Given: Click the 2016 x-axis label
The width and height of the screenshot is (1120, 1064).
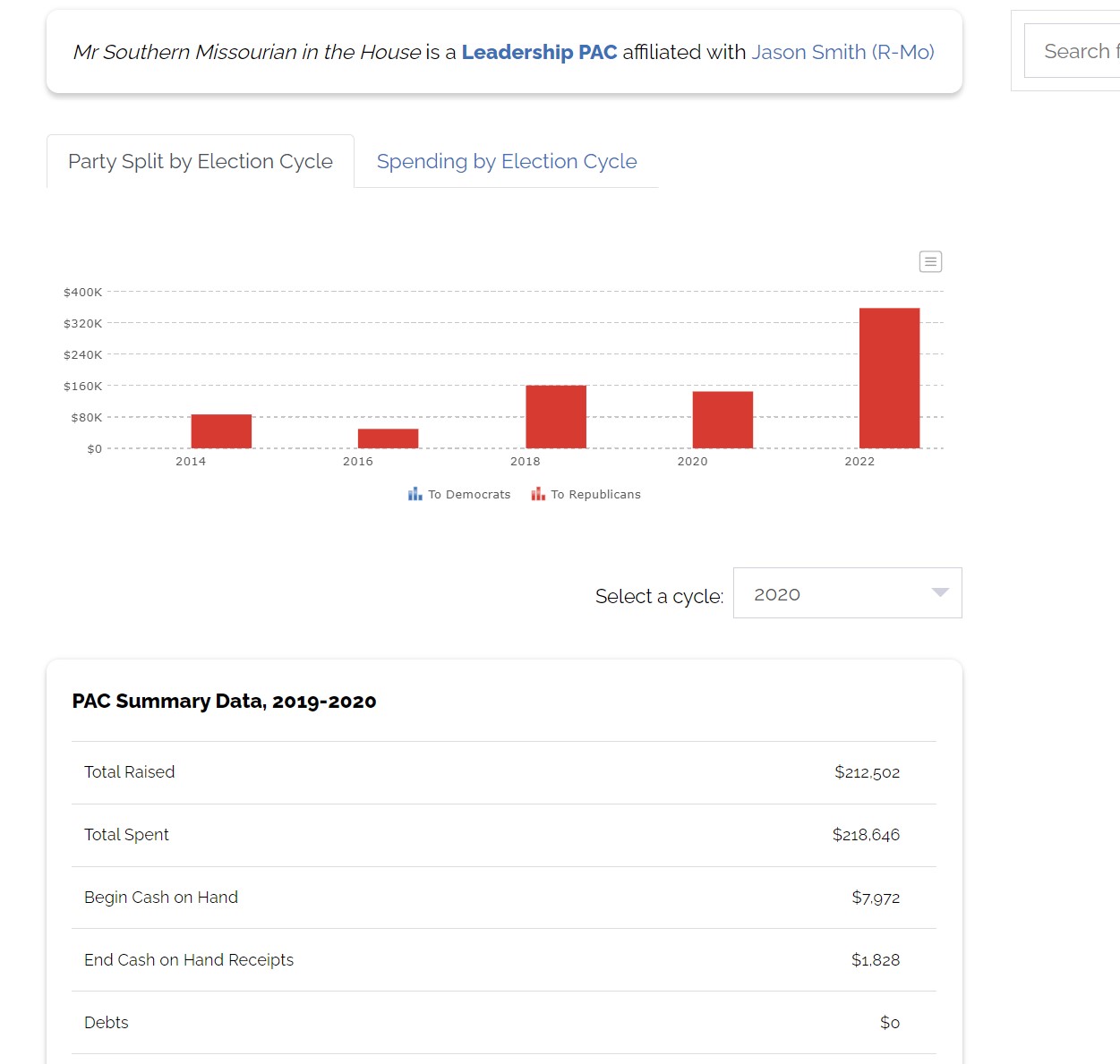Looking at the screenshot, I should coord(358,462).
